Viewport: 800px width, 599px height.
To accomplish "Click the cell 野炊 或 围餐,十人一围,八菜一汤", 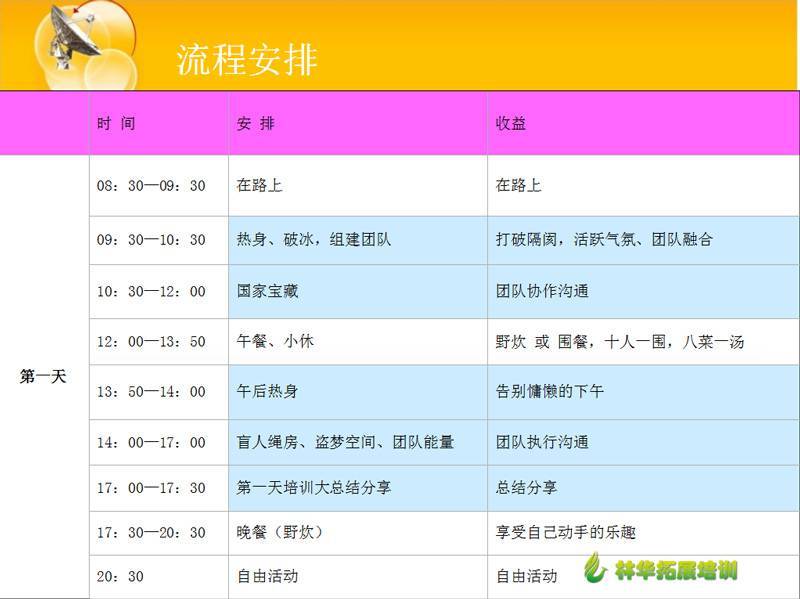I will click(x=643, y=341).
